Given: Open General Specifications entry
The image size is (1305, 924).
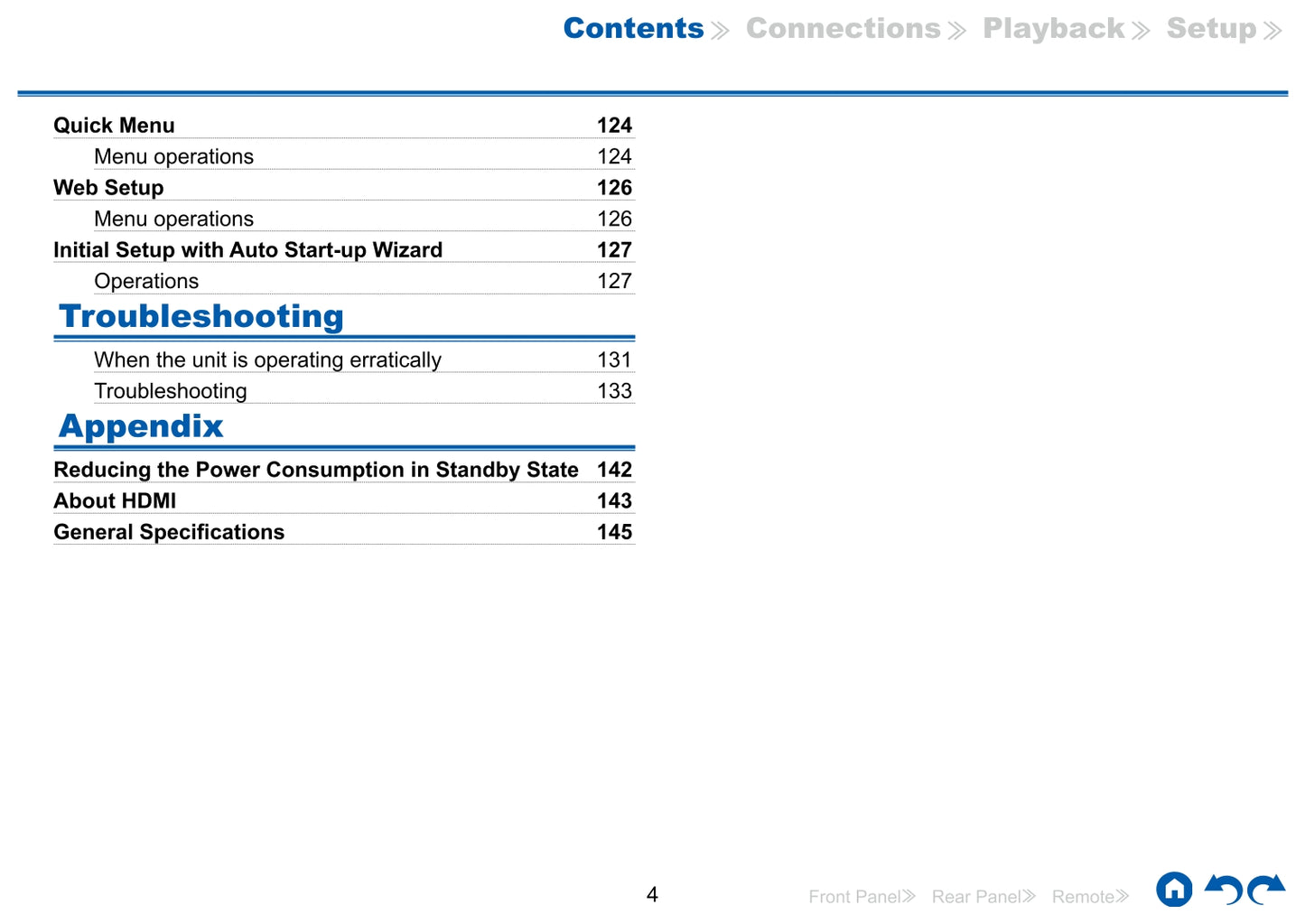Looking at the screenshot, I should point(170,533).
